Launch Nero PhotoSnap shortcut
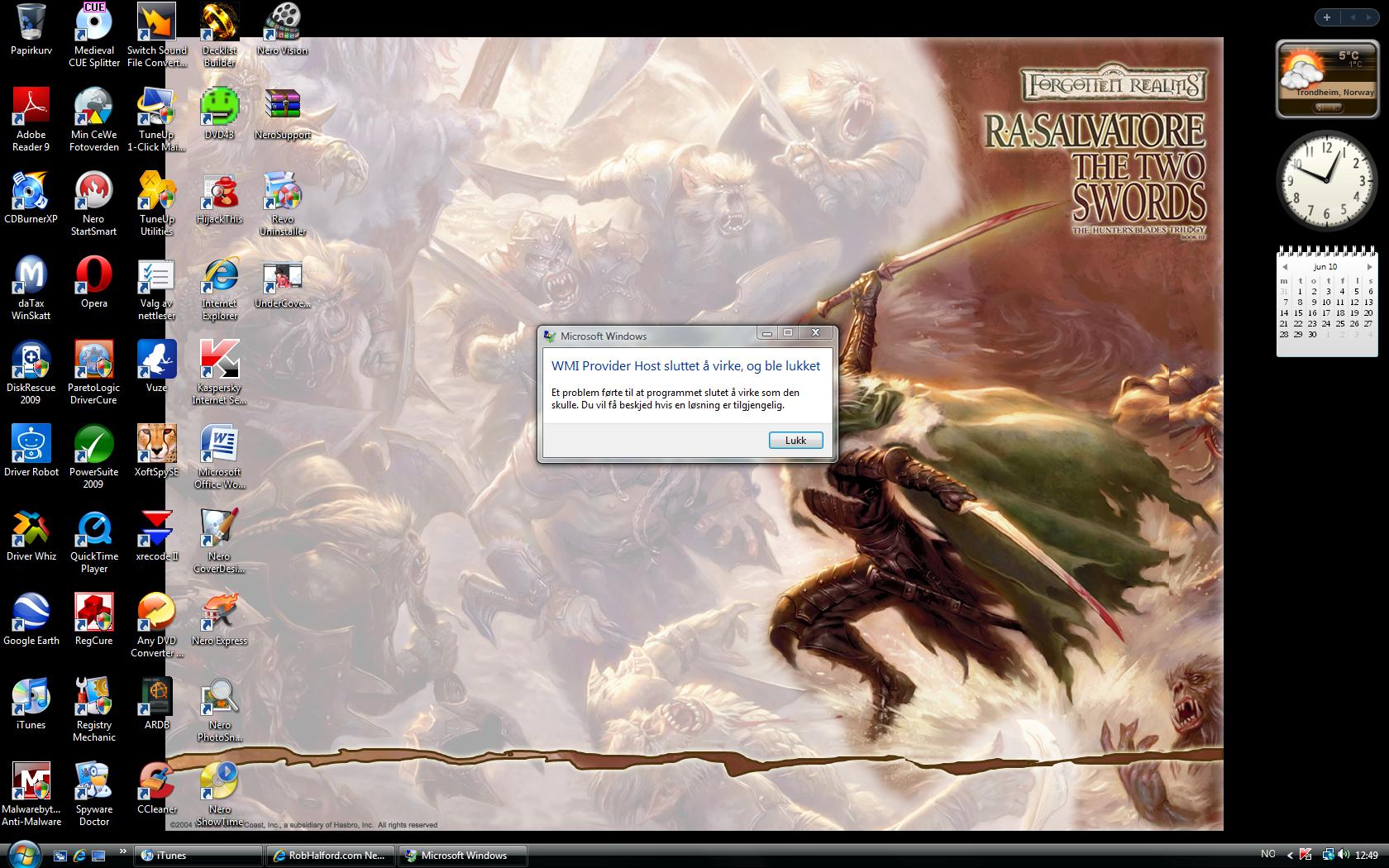This screenshot has height=868, width=1389. click(x=219, y=709)
